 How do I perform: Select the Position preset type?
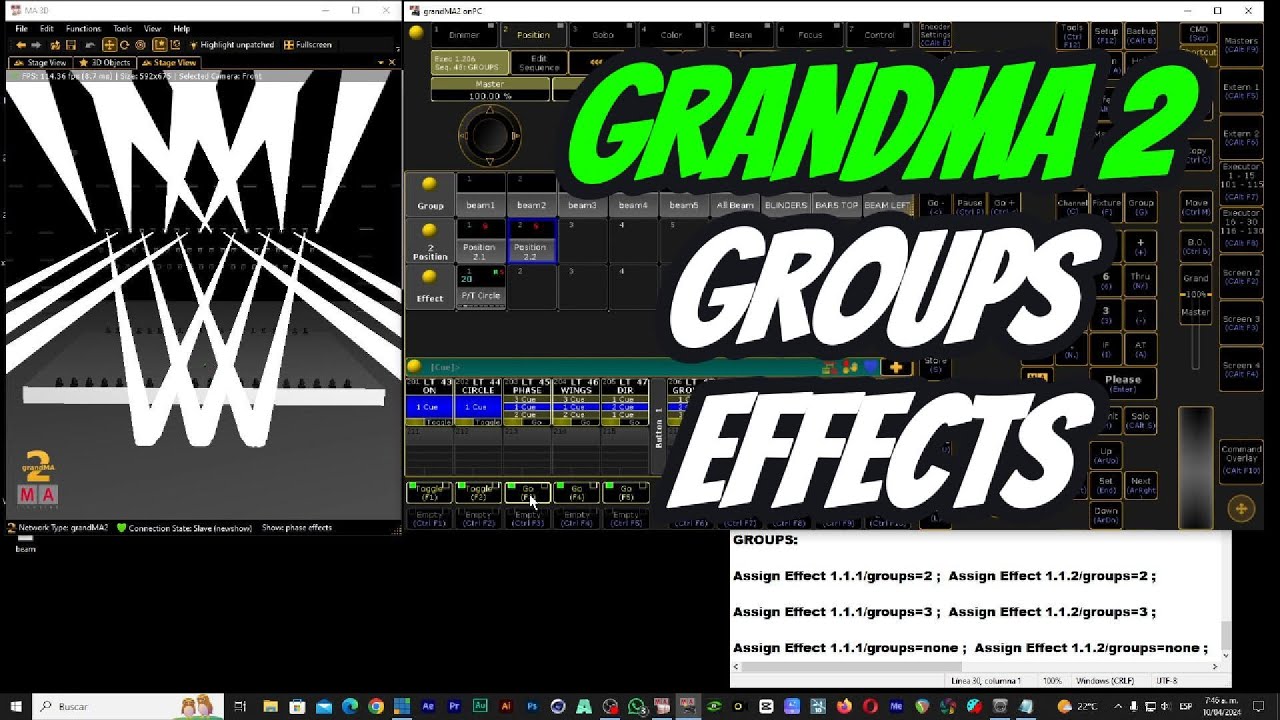click(533, 35)
